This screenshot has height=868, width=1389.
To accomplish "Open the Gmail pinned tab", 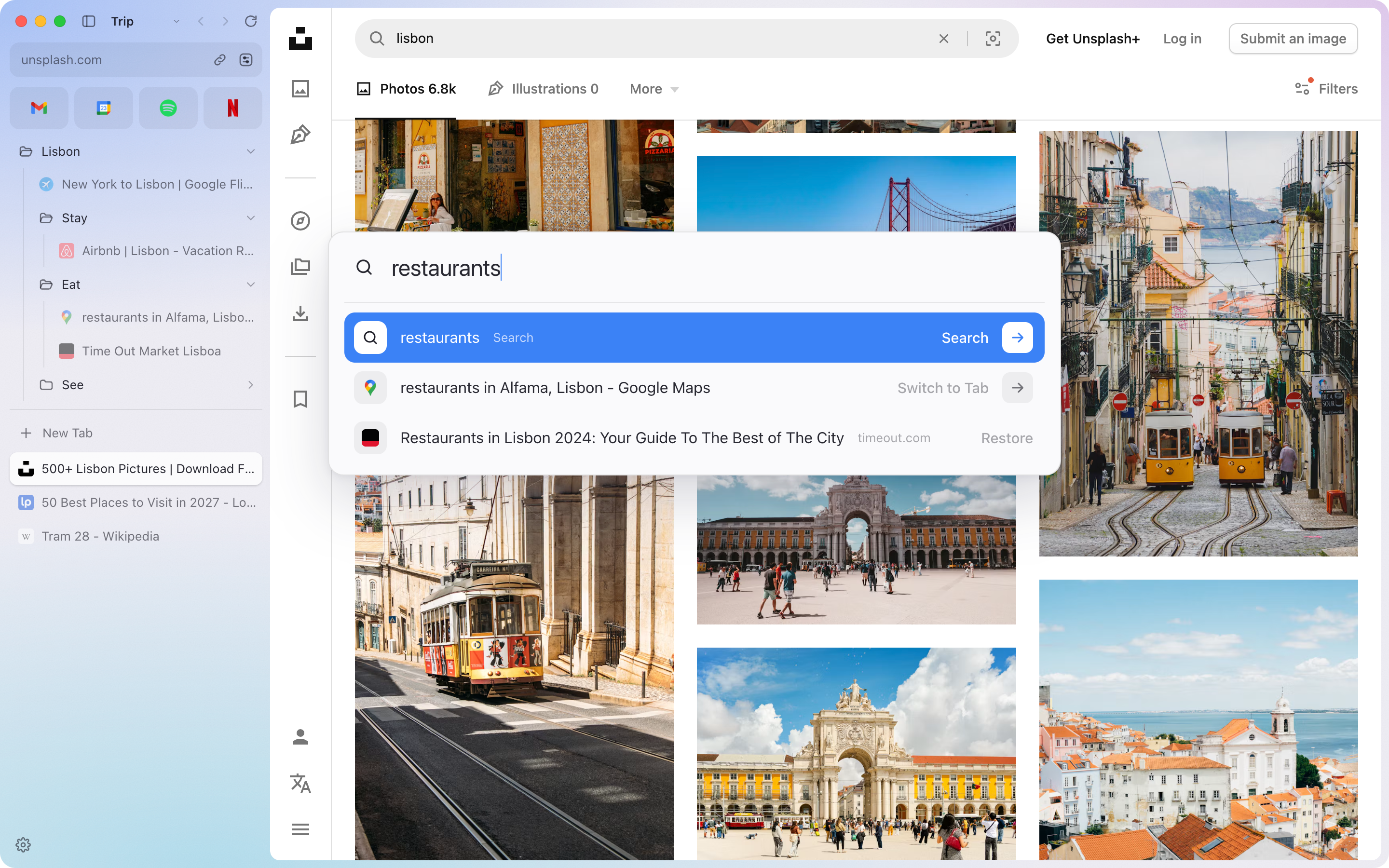I will (39, 108).
